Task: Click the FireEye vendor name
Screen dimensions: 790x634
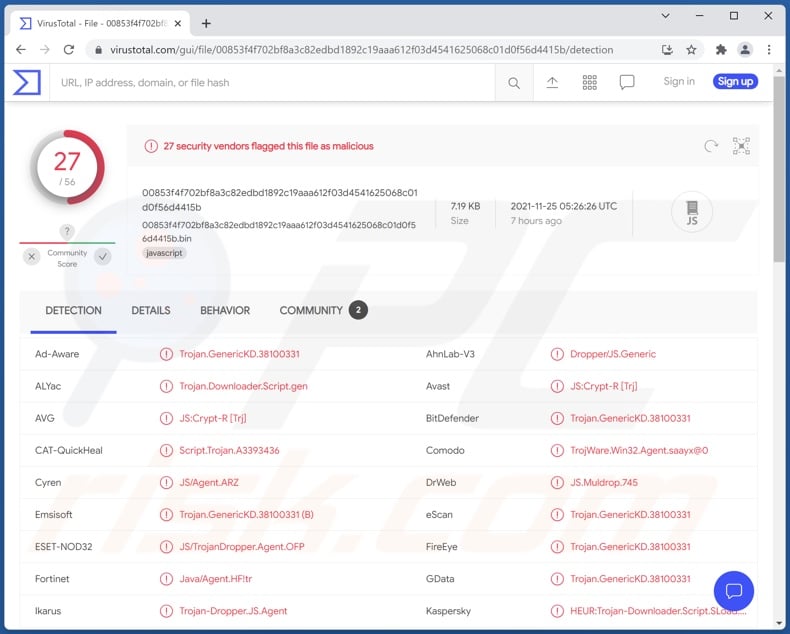Action: click(441, 547)
